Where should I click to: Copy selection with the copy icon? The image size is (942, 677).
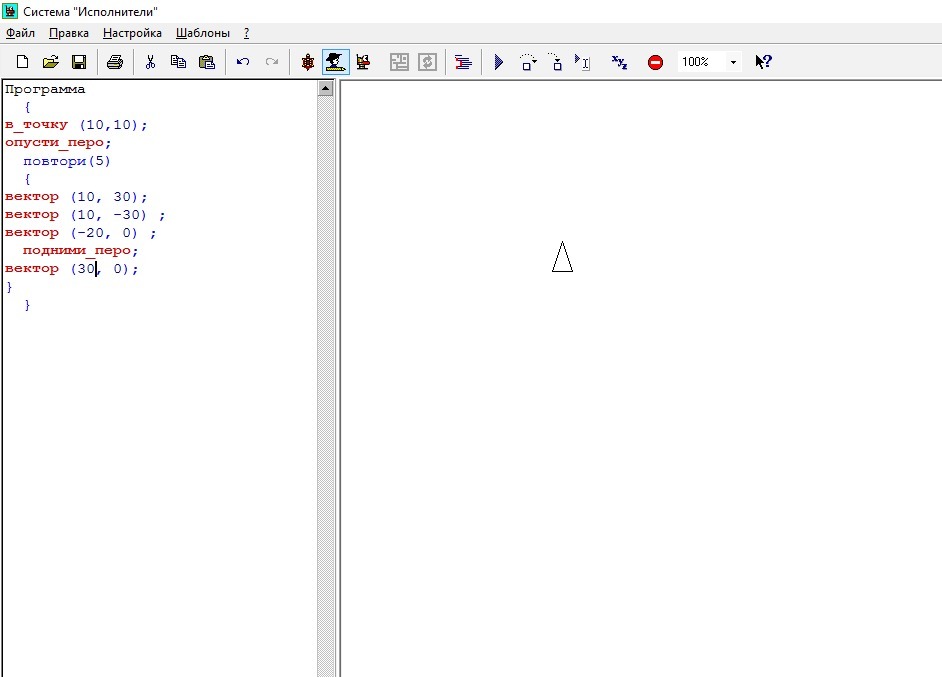(x=178, y=62)
